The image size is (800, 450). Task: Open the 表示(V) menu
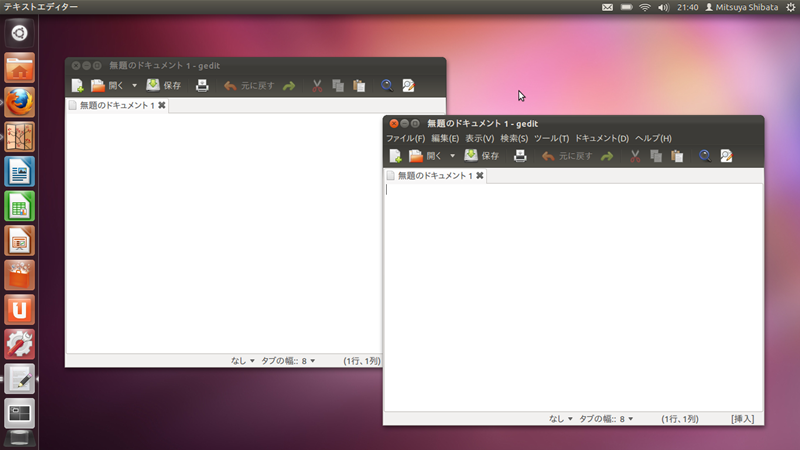pos(480,138)
